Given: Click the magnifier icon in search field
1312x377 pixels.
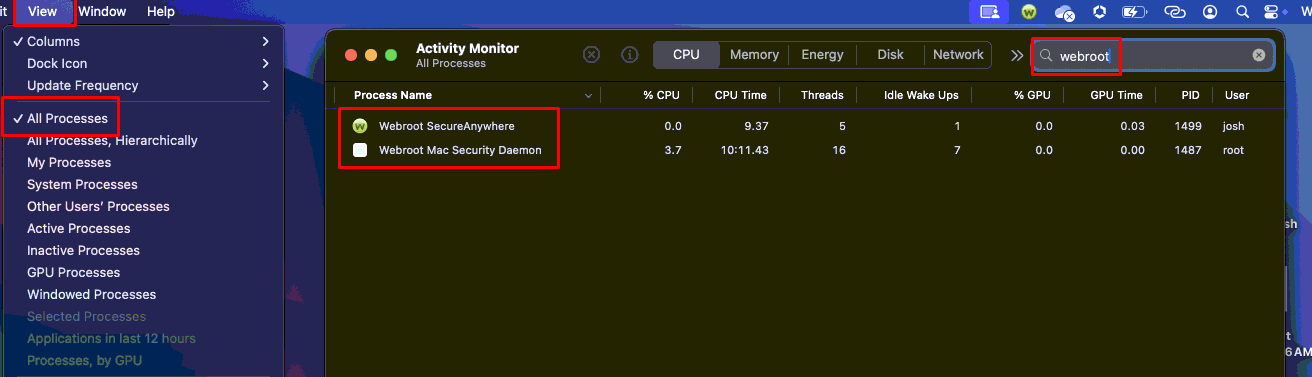Looking at the screenshot, I should 1047,56.
